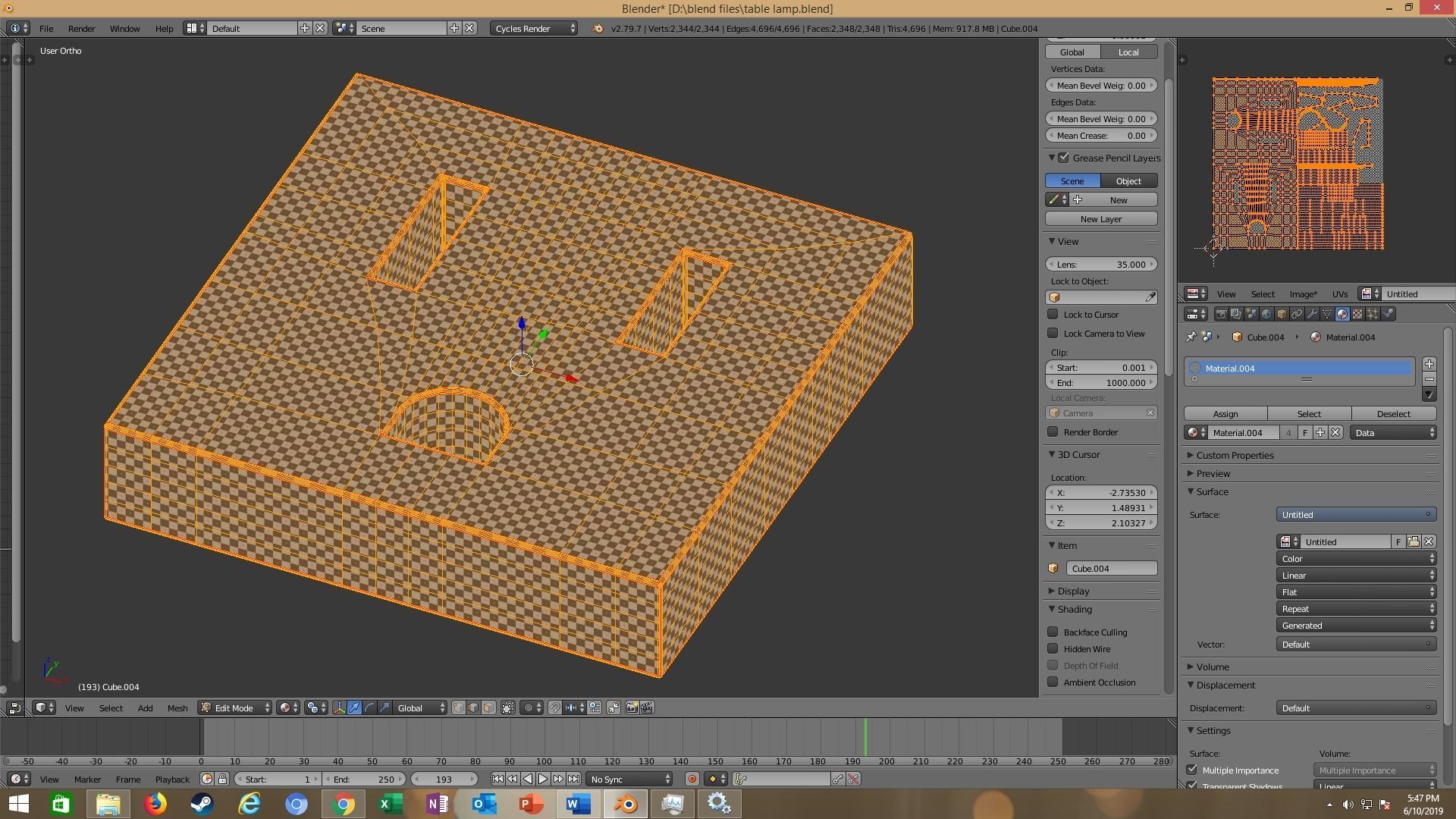
Task: Click the New Layer button
Action: pos(1100,219)
